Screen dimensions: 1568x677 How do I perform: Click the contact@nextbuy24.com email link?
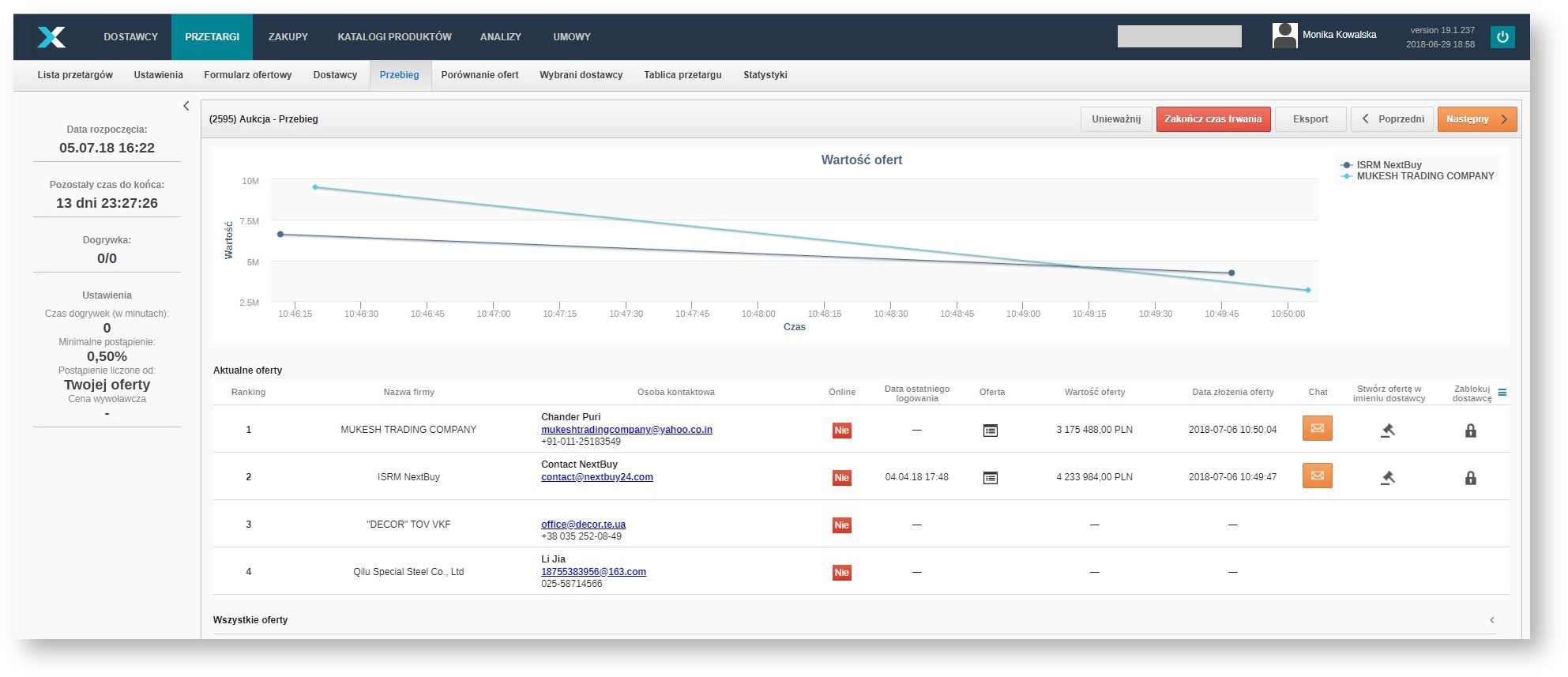596,477
